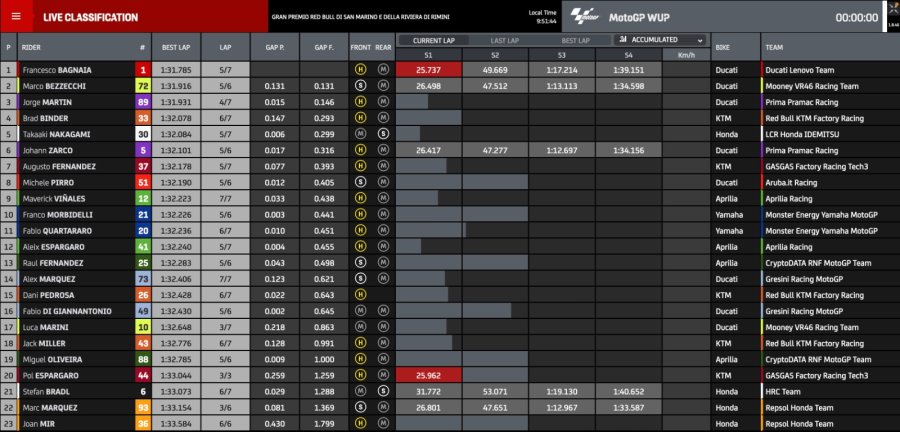Open the hamburger menu beside Live Classification
The height and width of the screenshot is (432, 900).
(x=16, y=16)
